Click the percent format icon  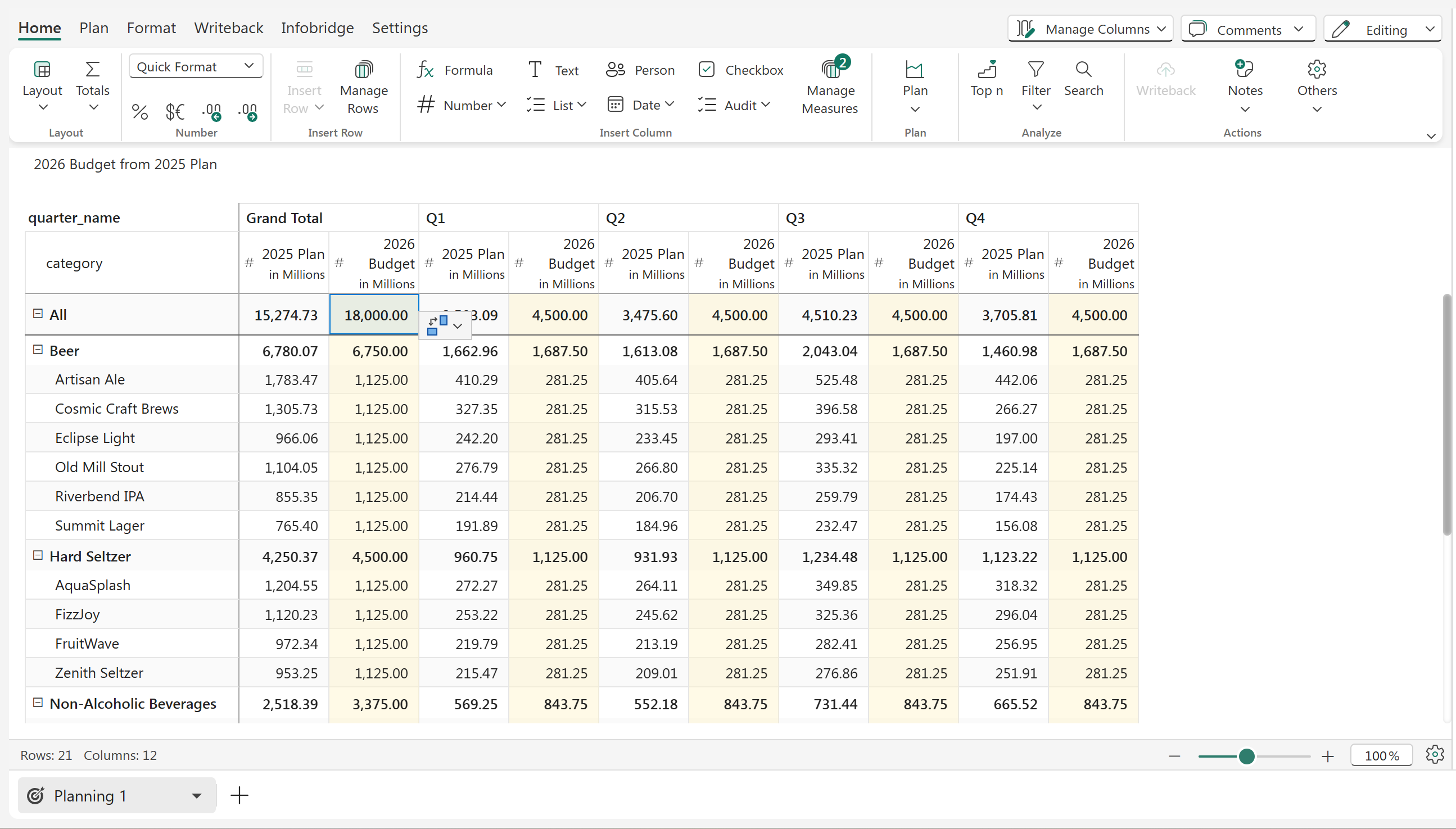pos(139,112)
